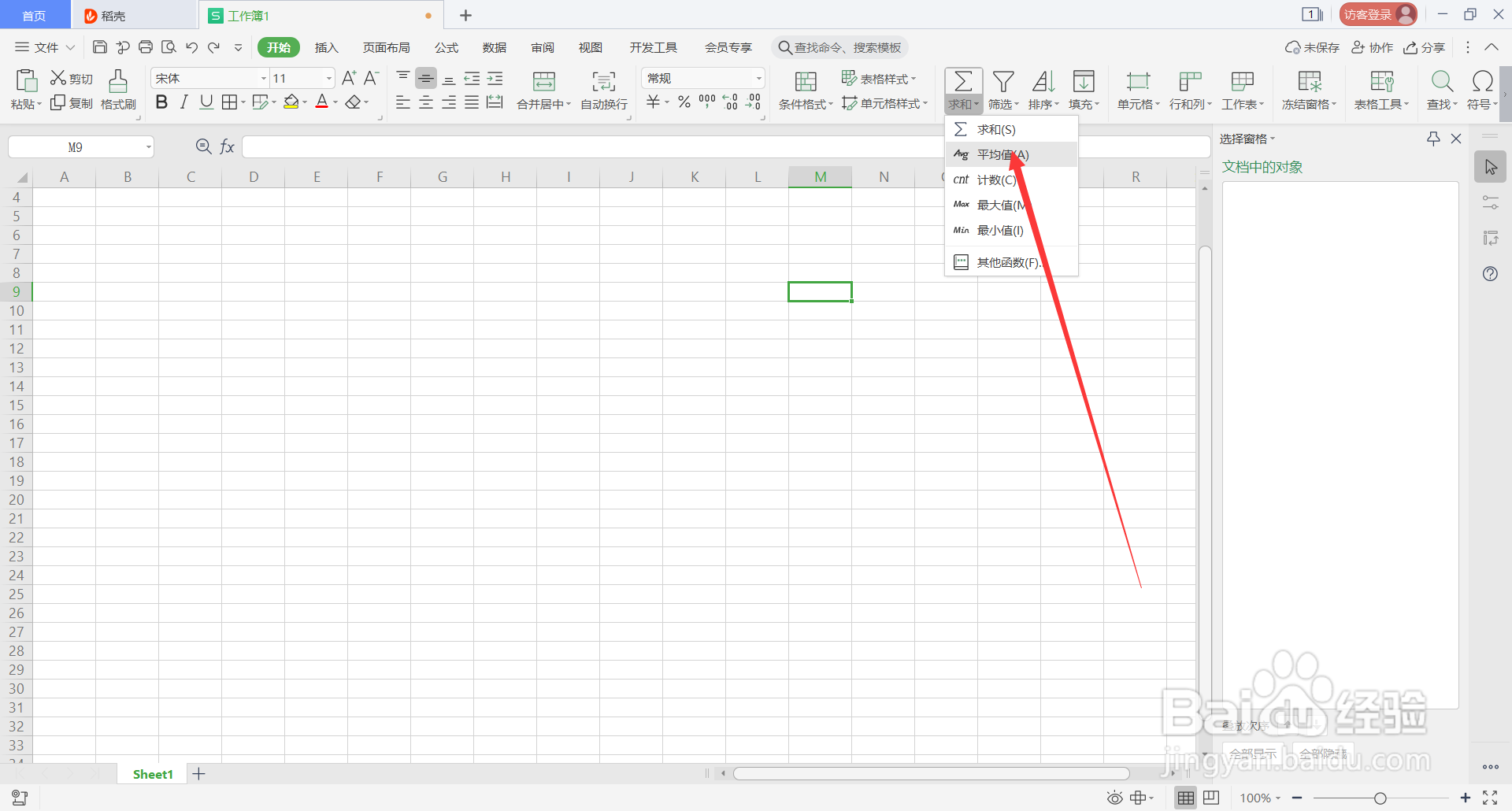Toggle underline formatting
1512x811 pixels.
point(206,102)
